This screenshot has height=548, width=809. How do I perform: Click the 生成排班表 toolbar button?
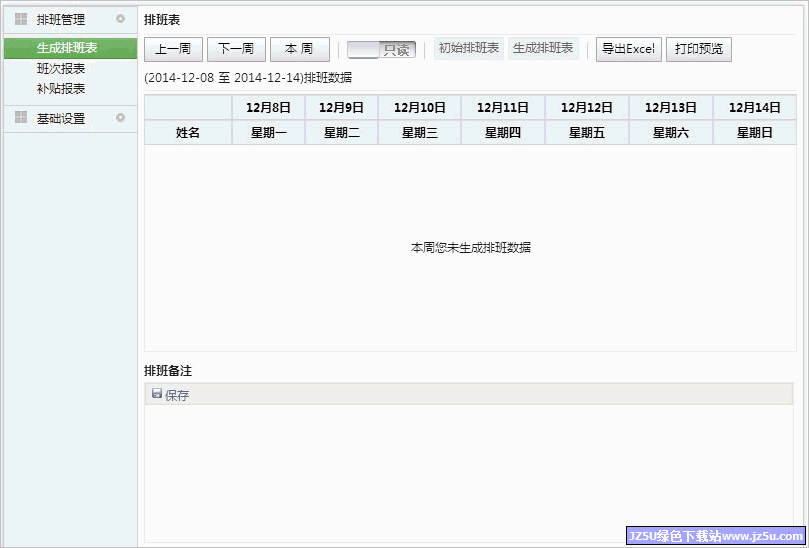coord(543,49)
